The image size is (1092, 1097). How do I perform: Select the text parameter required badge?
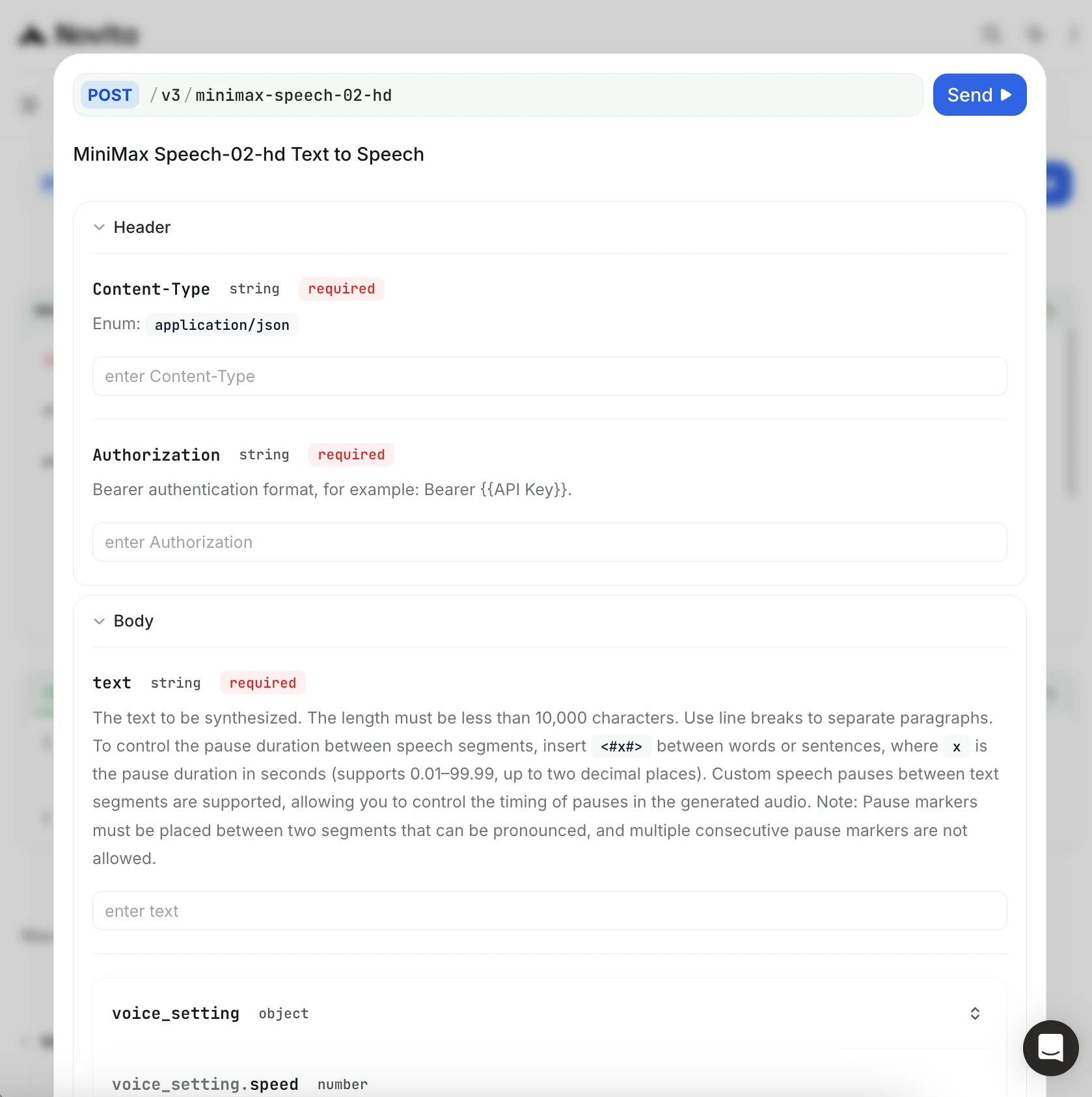pos(263,683)
